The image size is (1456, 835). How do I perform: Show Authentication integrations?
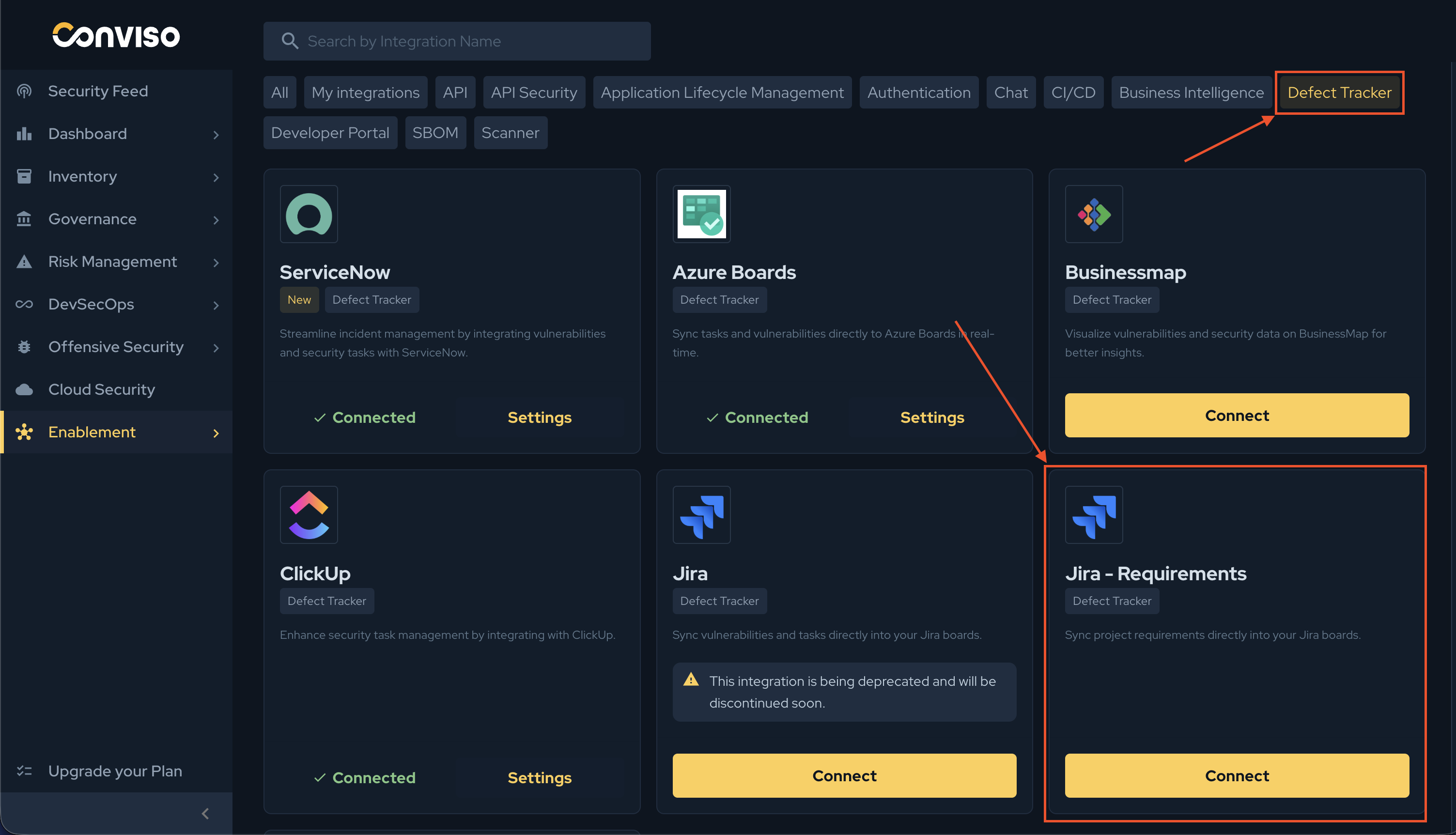coord(919,93)
